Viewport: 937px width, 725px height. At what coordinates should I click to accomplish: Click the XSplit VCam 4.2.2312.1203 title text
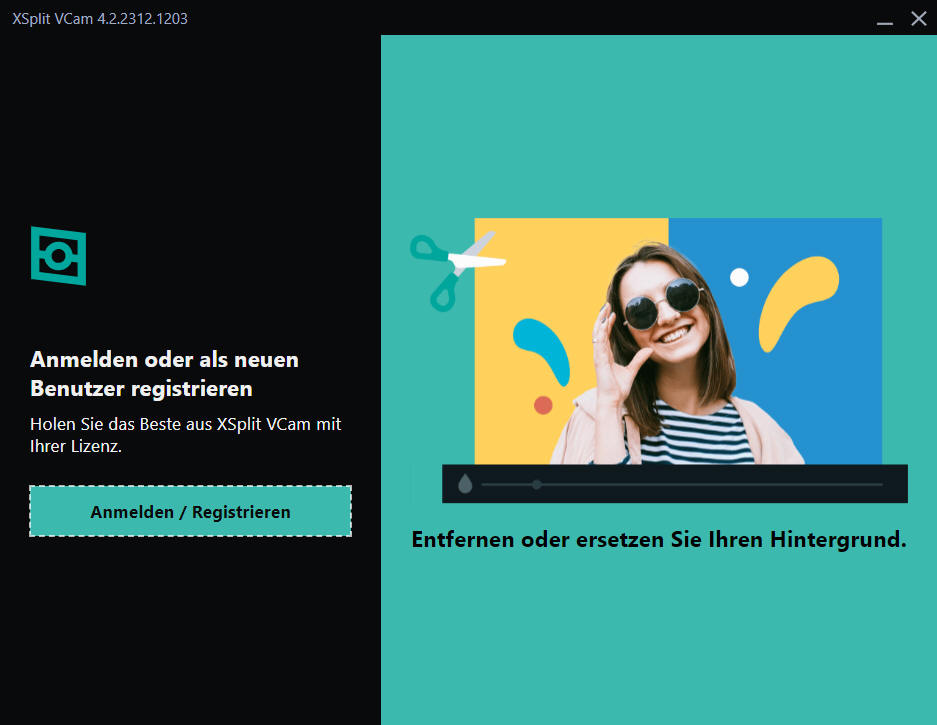[x=100, y=19]
